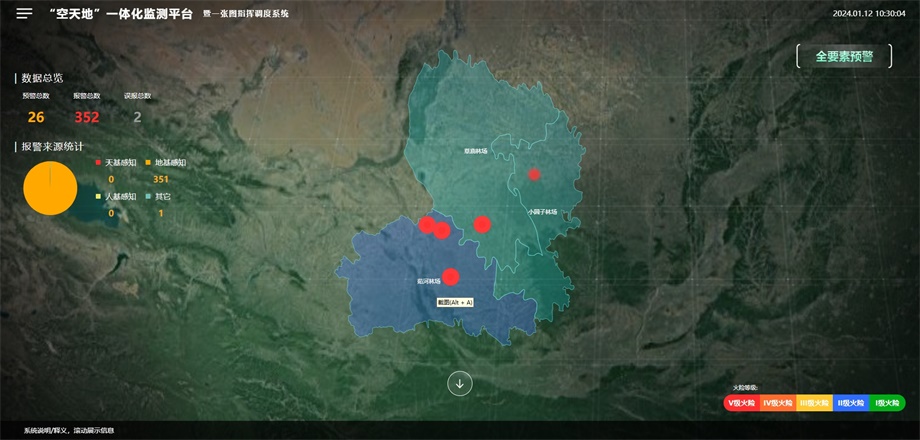The height and width of the screenshot is (440, 920).
Task: Click the 预警总数 value 26
Action: [x=36, y=117]
